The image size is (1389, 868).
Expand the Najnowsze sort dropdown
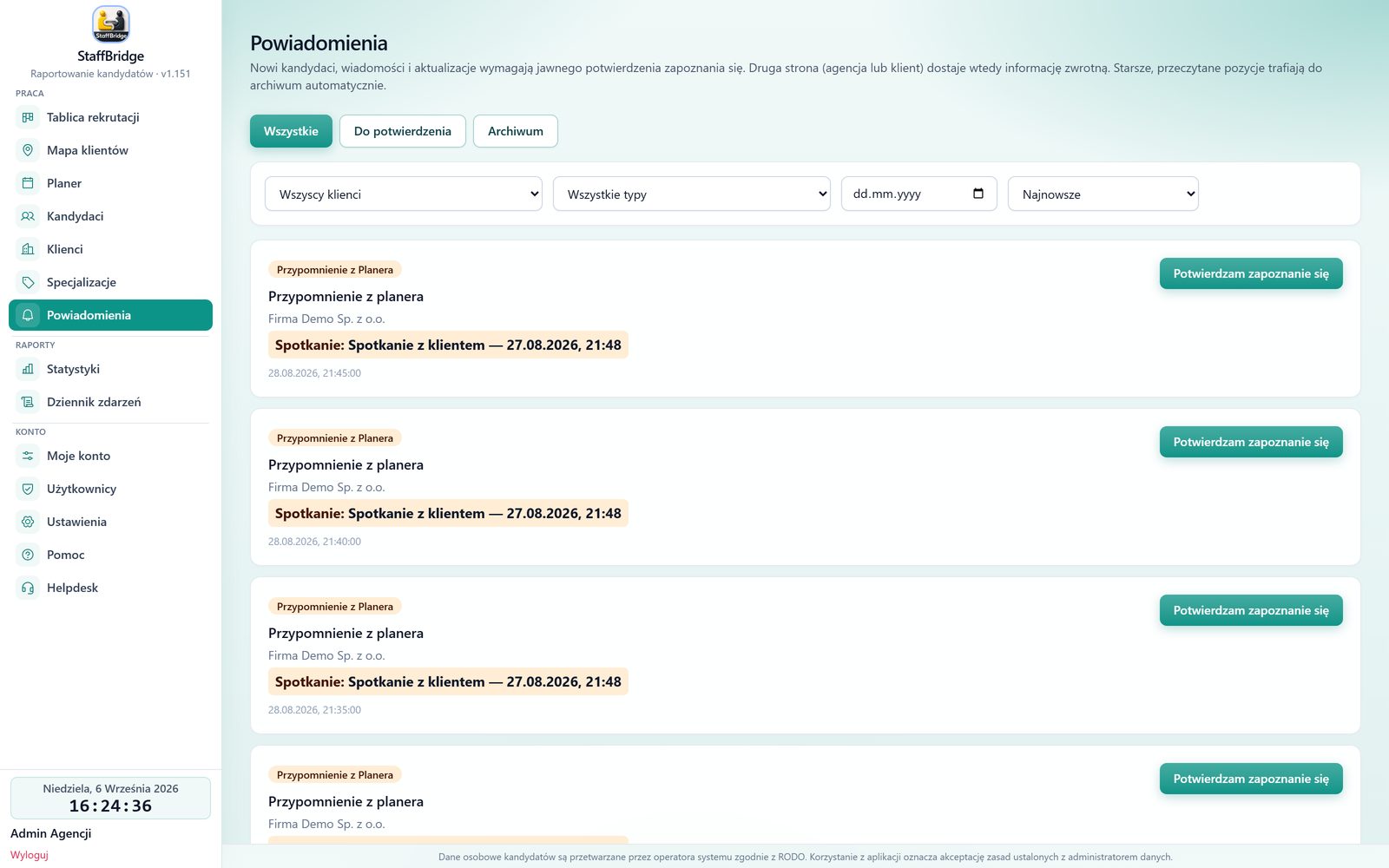point(1103,194)
